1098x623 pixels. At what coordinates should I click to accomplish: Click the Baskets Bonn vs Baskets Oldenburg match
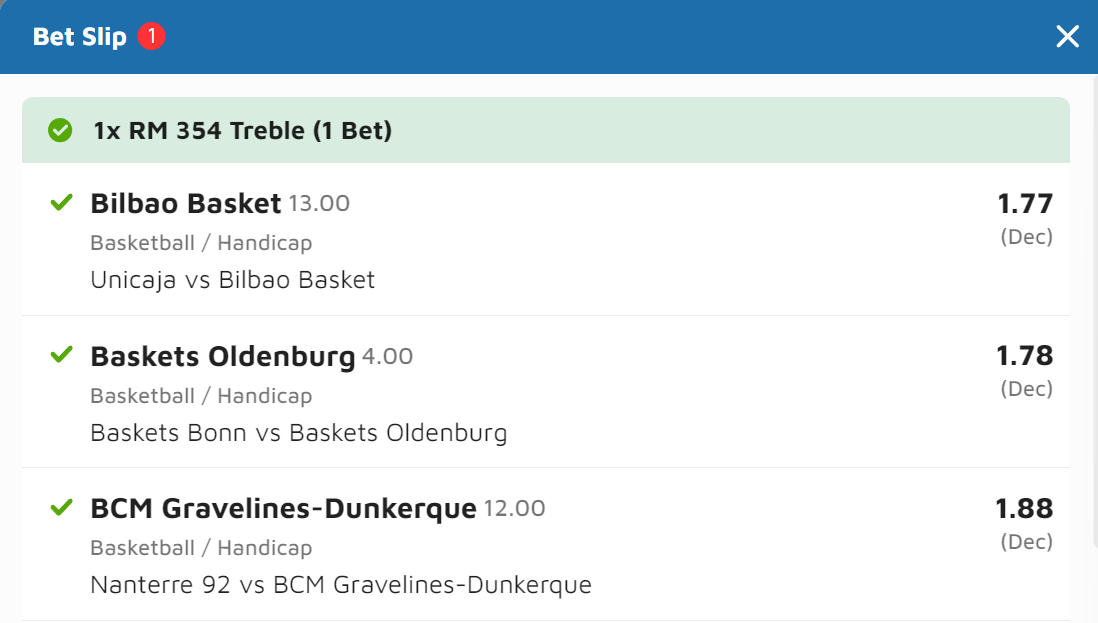point(298,433)
